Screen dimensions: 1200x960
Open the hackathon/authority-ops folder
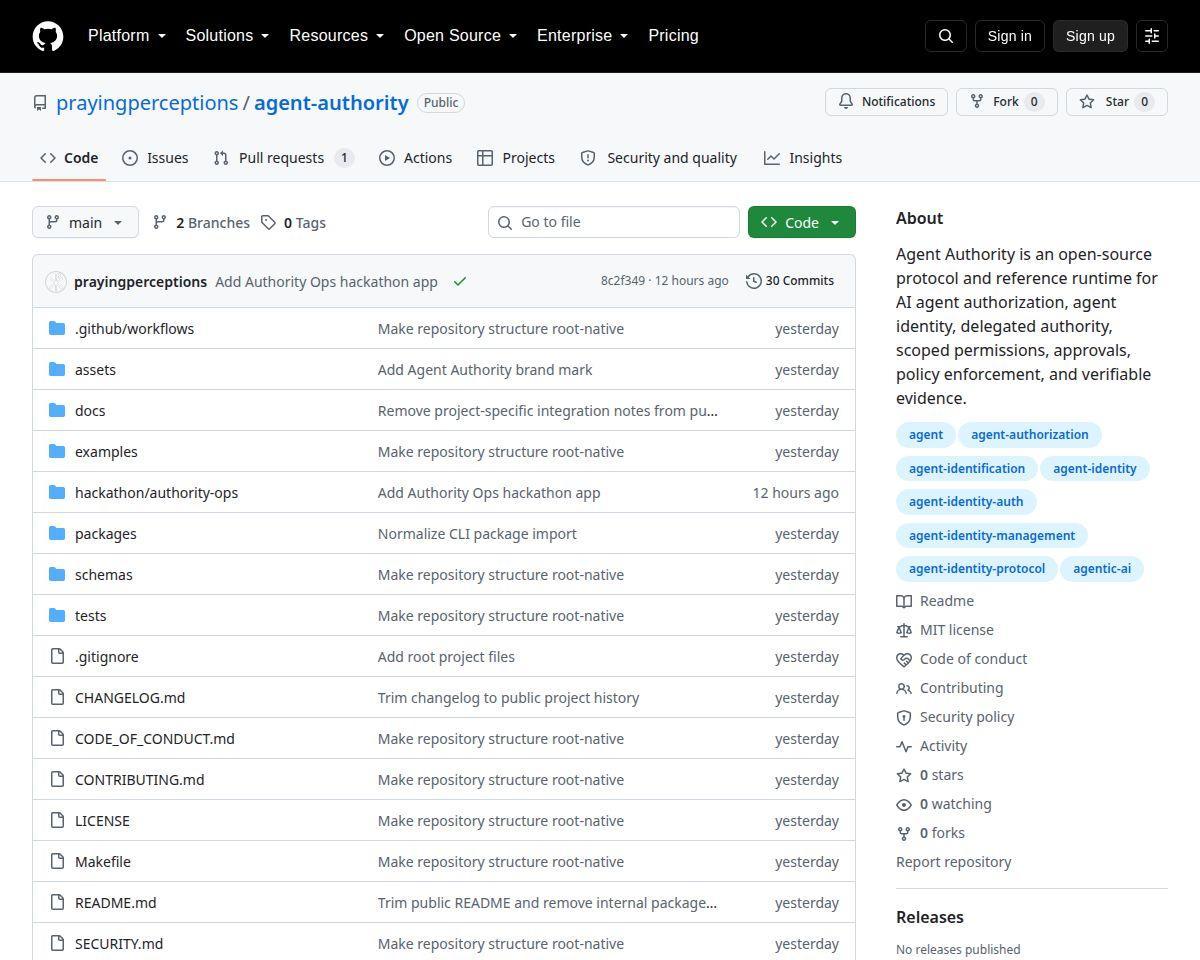point(156,492)
